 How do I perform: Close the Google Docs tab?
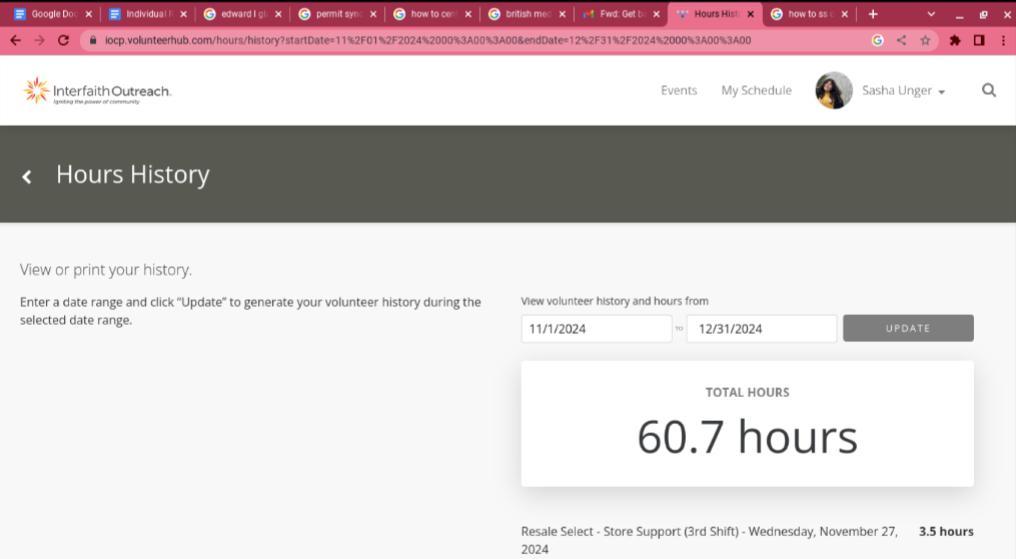point(89,14)
